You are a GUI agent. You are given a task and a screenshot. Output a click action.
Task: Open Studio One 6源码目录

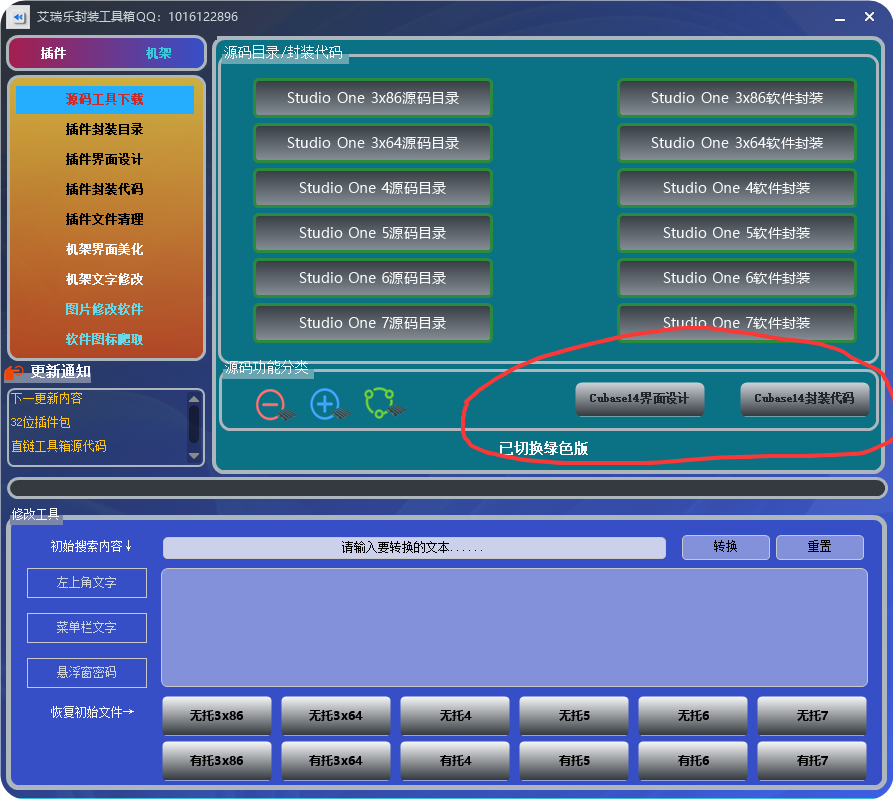[373, 278]
